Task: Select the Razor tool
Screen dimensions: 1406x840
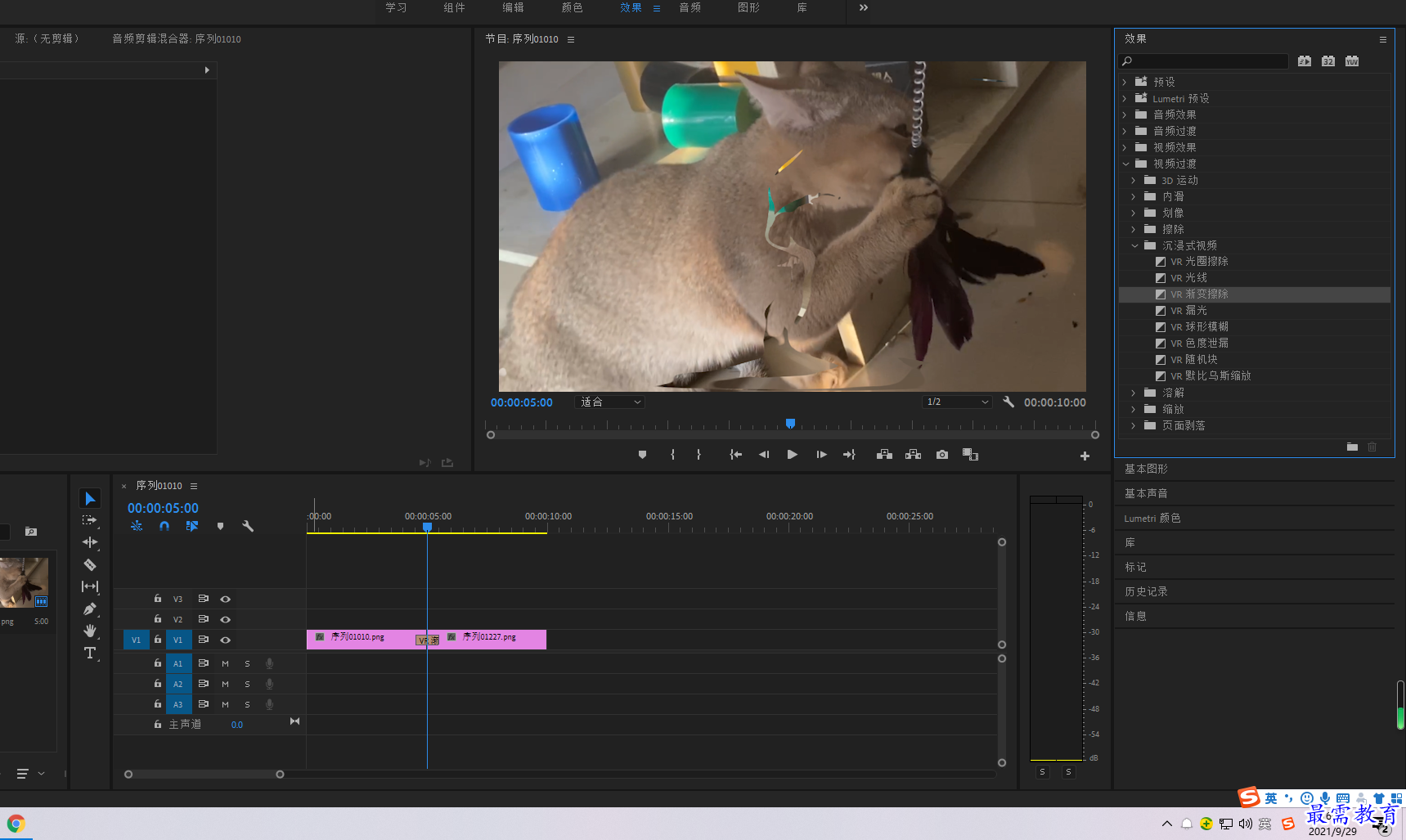Action: point(90,564)
